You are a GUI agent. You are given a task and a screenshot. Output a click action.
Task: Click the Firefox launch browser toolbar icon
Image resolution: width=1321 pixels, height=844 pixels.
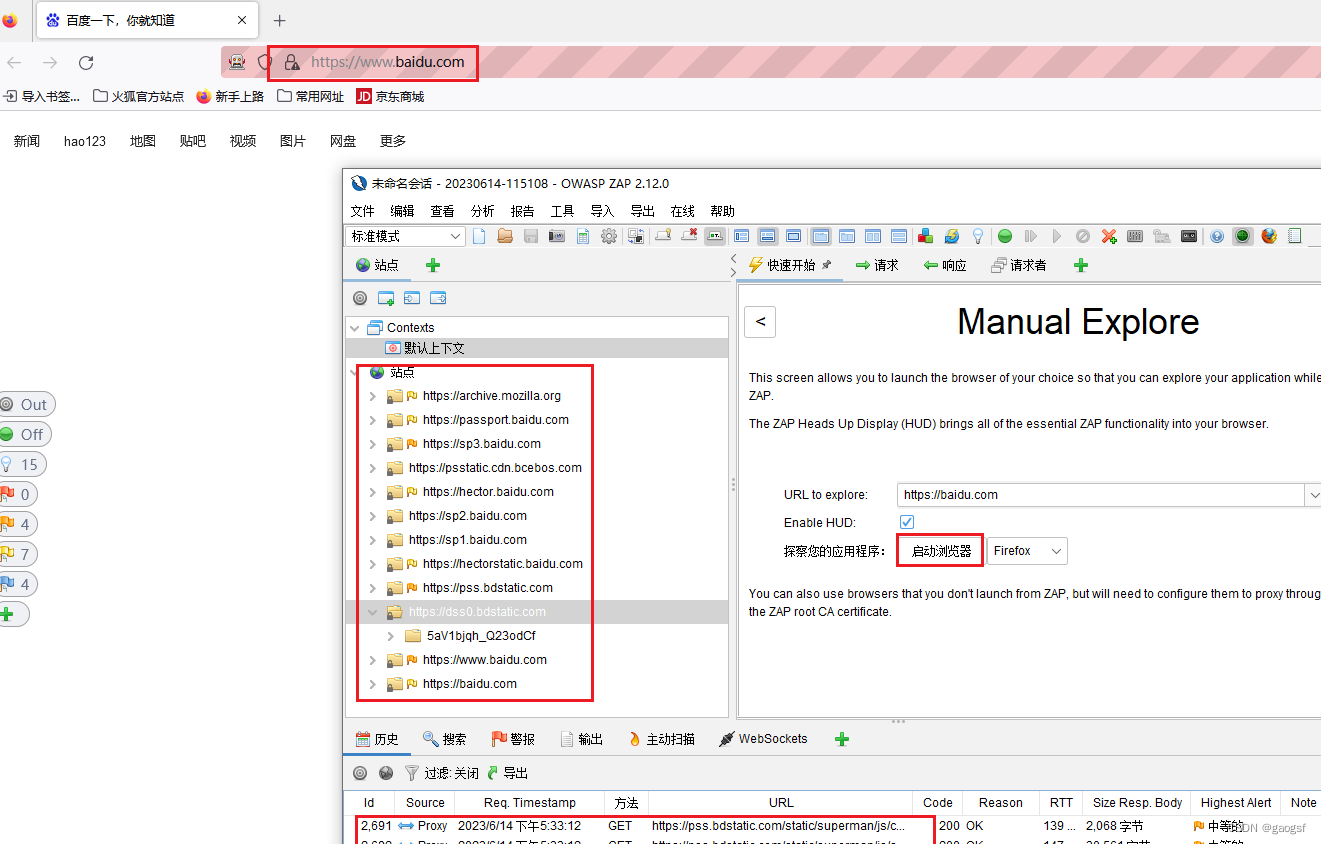pyautogui.click(x=1269, y=236)
